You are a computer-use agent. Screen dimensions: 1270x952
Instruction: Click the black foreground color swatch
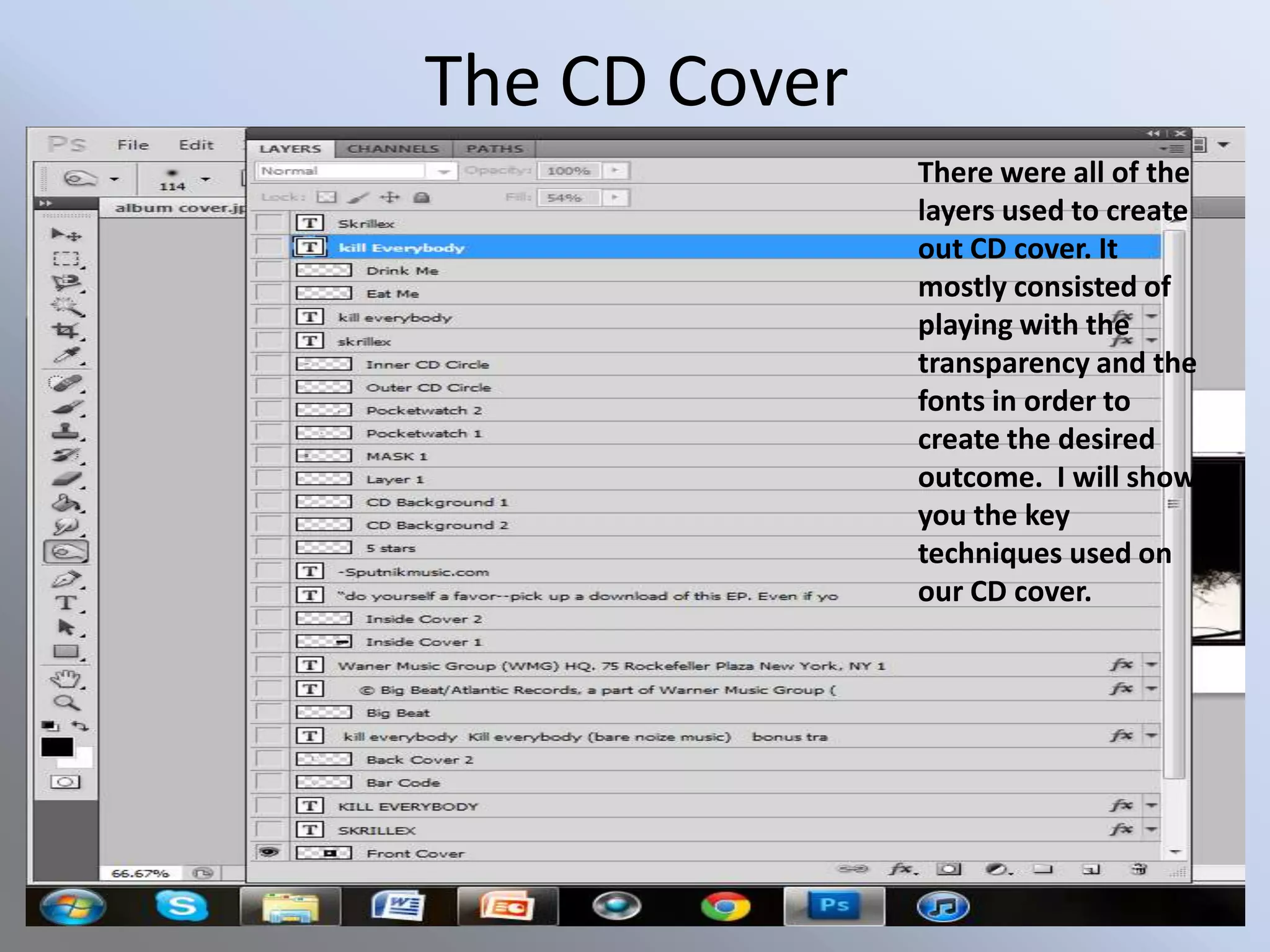pyautogui.click(x=56, y=747)
